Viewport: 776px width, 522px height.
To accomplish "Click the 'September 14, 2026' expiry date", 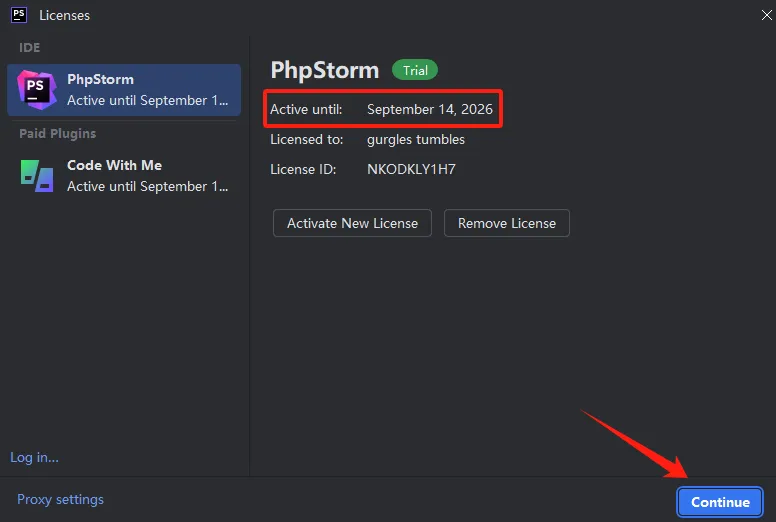I will [430, 109].
